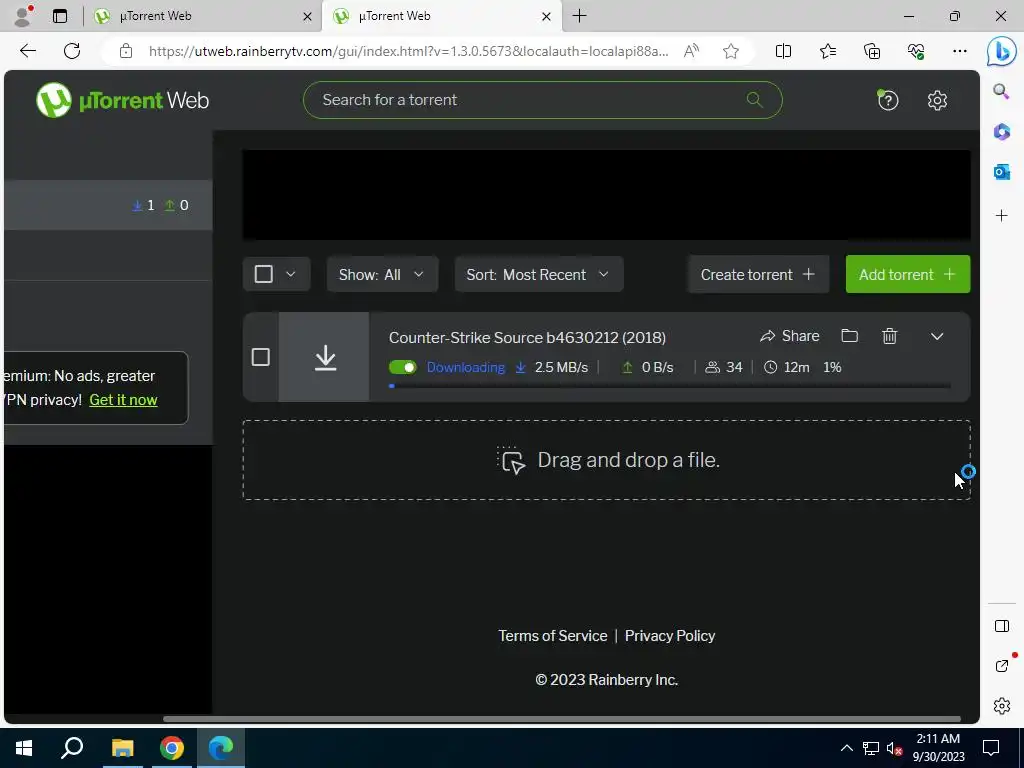Open Microsoft 365 icon in Edge sidebar

click(1001, 132)
